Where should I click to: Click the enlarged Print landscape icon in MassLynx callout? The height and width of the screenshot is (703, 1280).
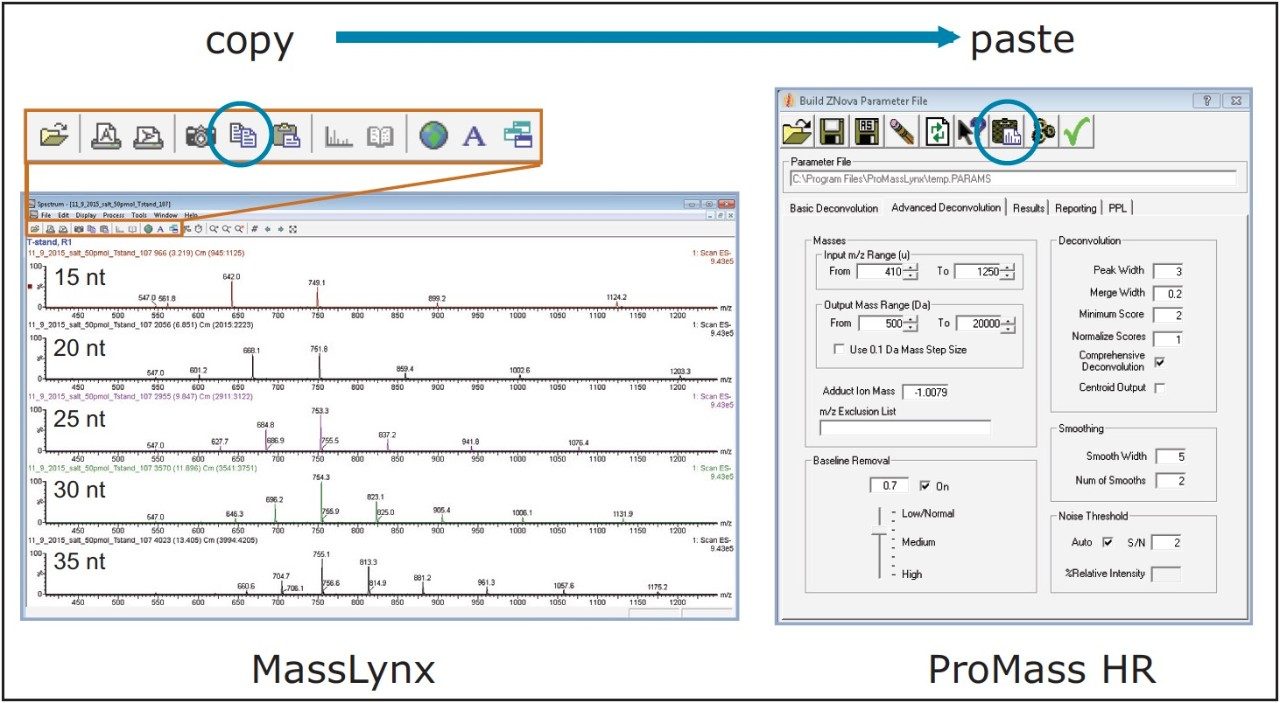tap(149, 136)
